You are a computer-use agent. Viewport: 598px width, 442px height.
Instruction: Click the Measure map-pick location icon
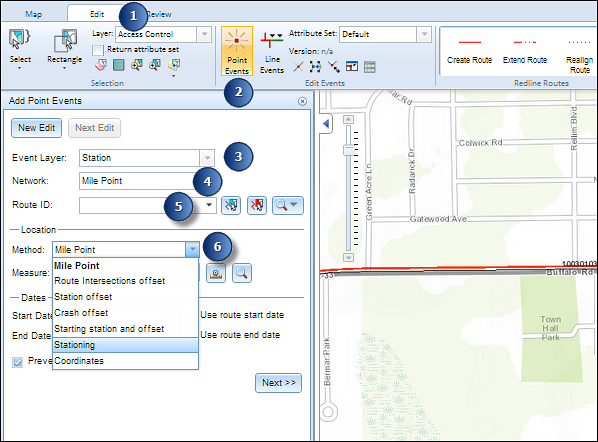216,273
